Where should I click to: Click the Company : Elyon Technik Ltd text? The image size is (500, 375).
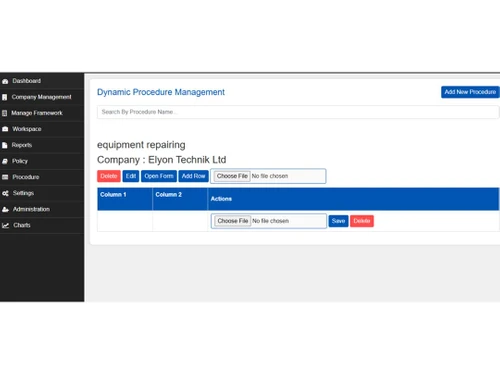pos(161,160)
